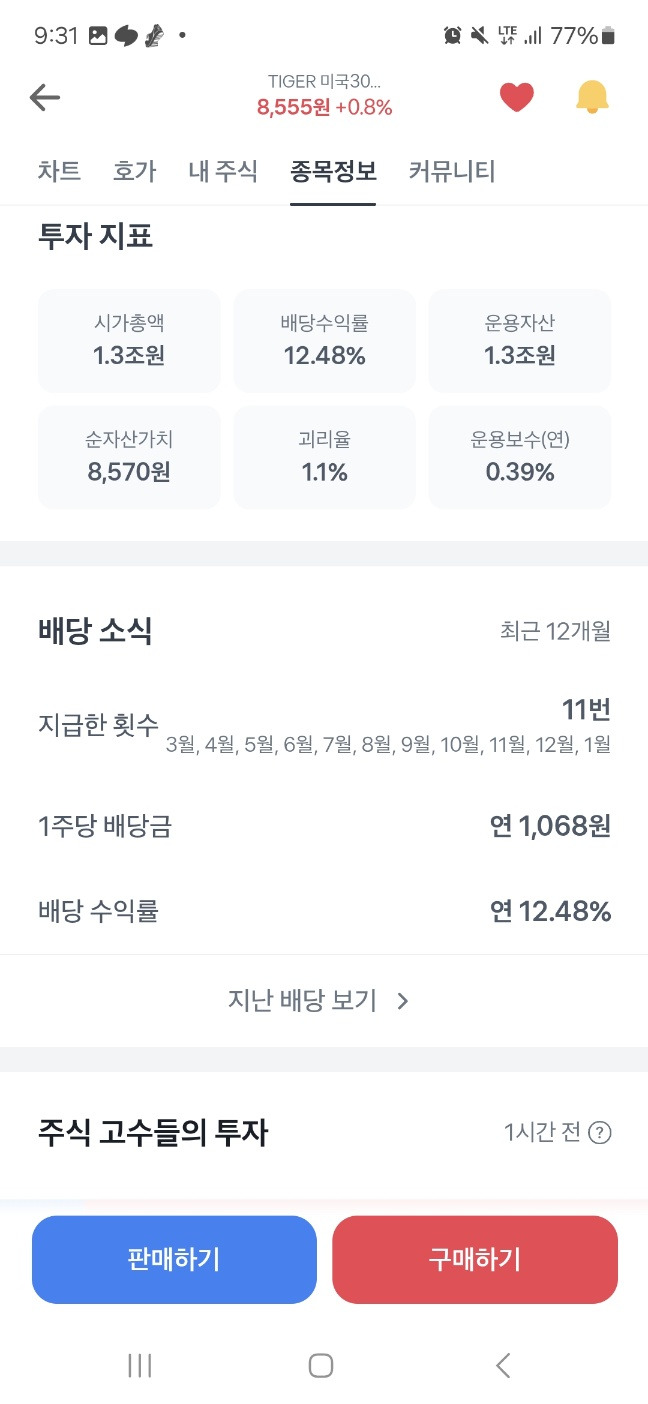Viewport: 648px width, 1404px height.
Task: Tap the TIGER 미국30 stock title
Action: click(325, 82)
